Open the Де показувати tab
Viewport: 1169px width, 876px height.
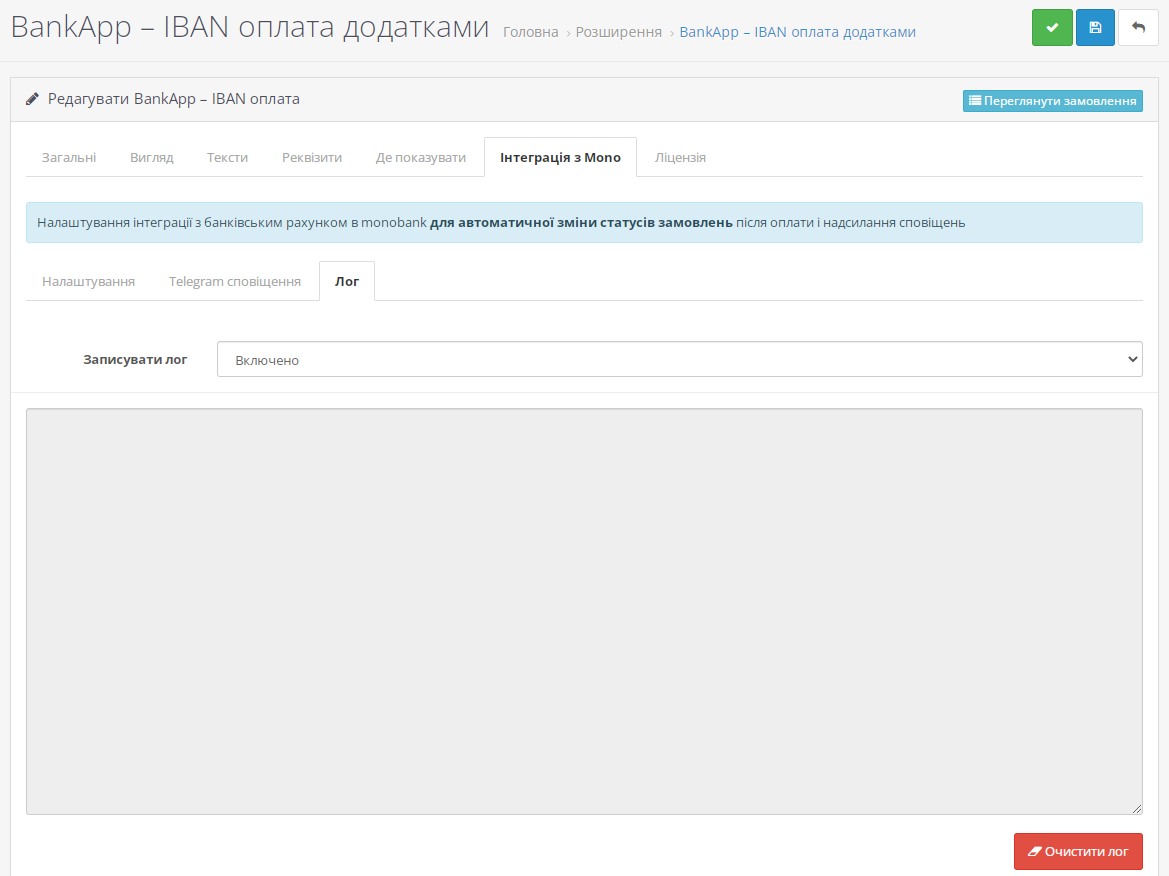pyautogui.click(x=420, y=157)
